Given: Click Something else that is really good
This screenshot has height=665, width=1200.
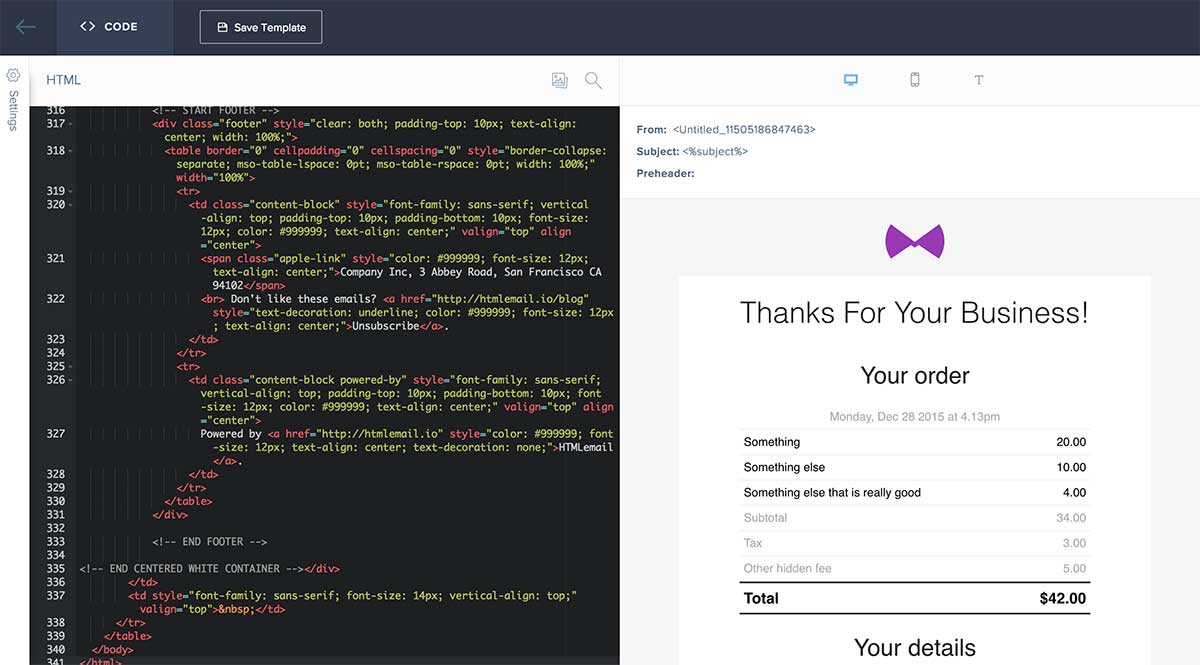Looking at the screenshot, I should tap(832, 492).
